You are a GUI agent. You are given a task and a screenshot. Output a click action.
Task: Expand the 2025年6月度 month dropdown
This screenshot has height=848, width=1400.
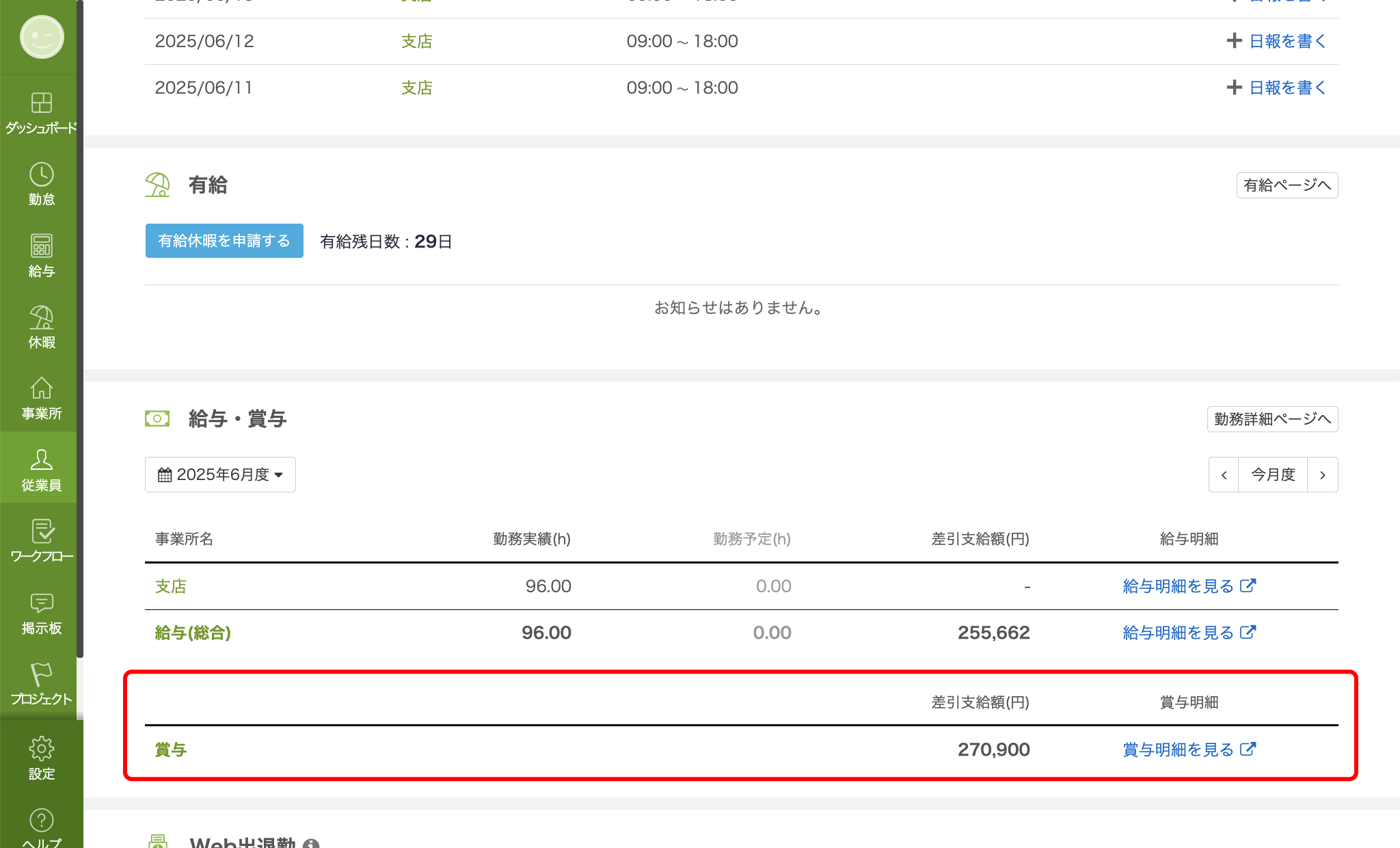click(x=220, y=475)
